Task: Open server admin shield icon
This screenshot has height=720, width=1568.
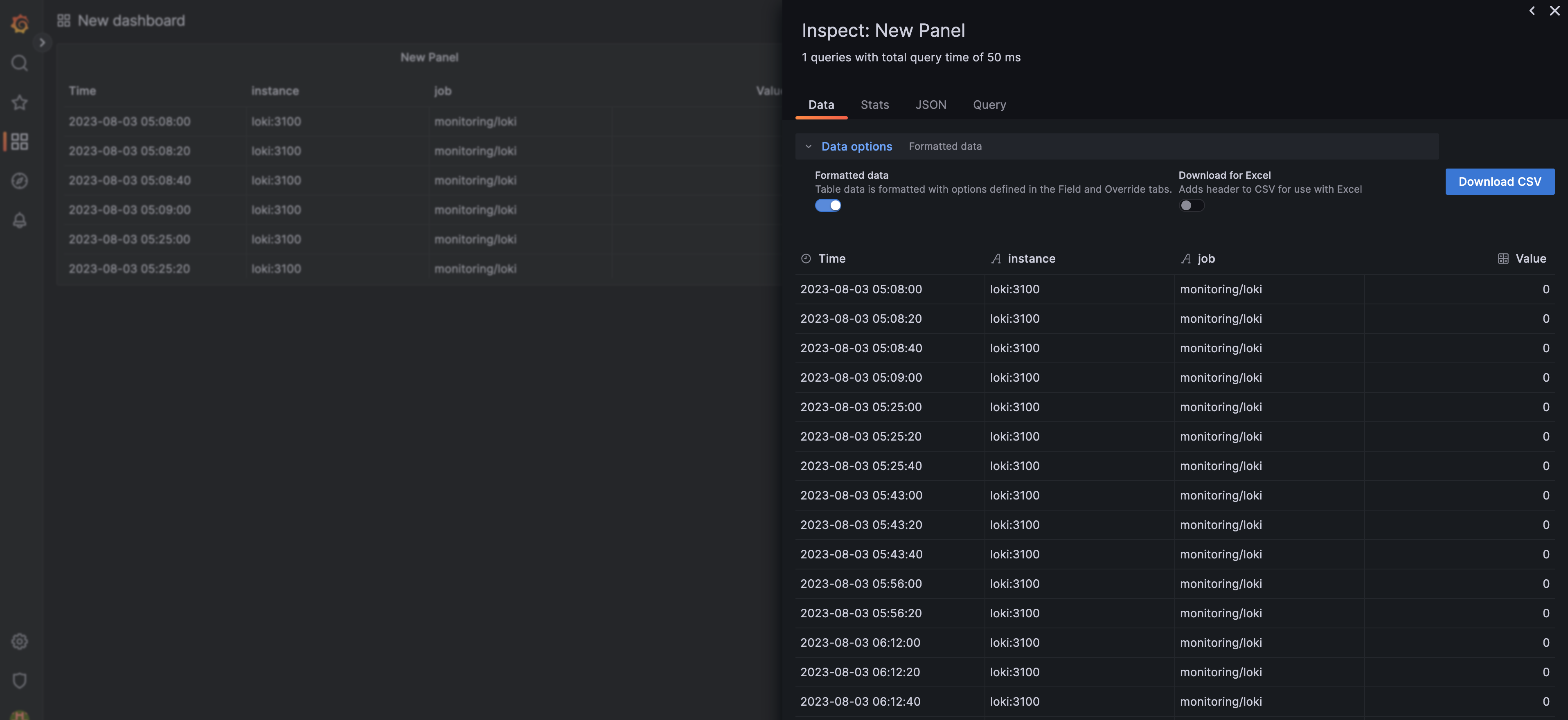Action: click(x=20, y=680)
